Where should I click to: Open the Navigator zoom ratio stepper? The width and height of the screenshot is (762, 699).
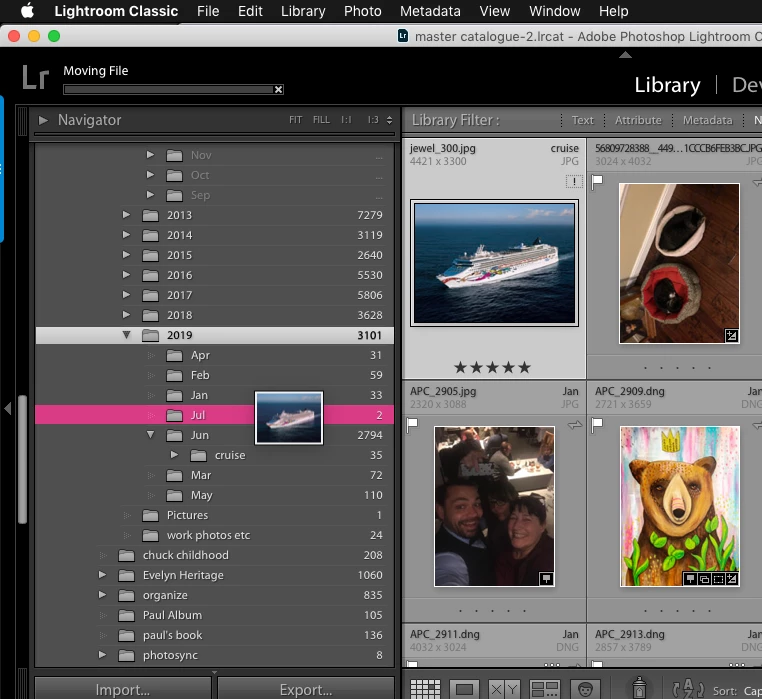(389, 120)
